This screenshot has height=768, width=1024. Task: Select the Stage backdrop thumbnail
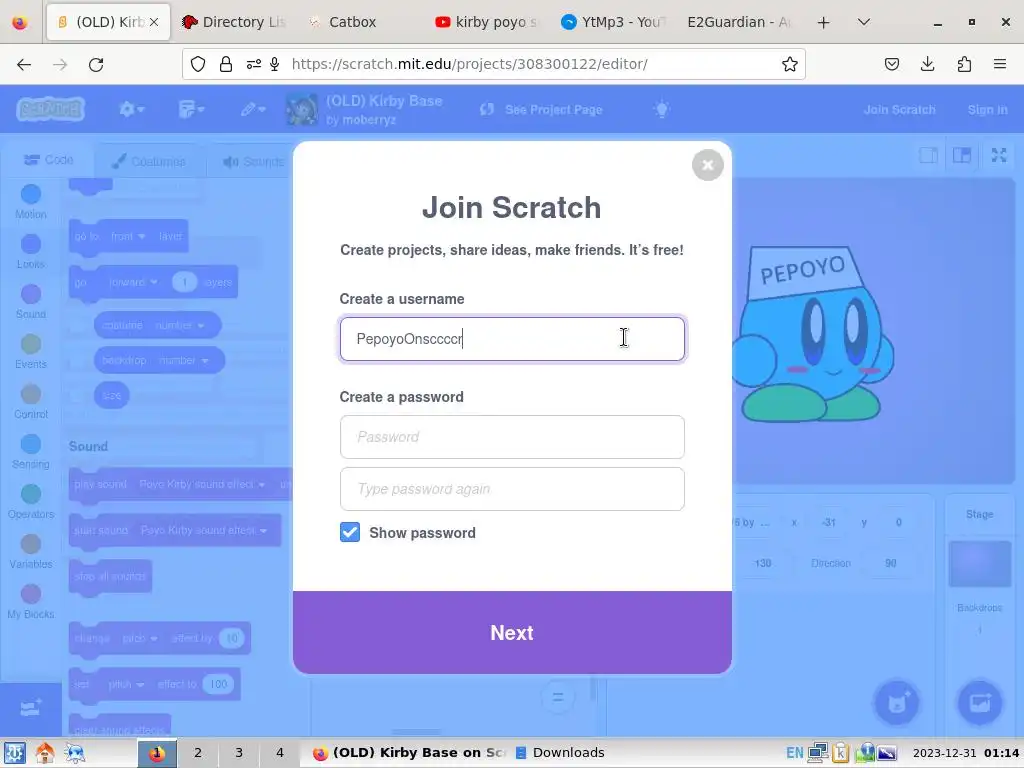(x=980, y=564)
